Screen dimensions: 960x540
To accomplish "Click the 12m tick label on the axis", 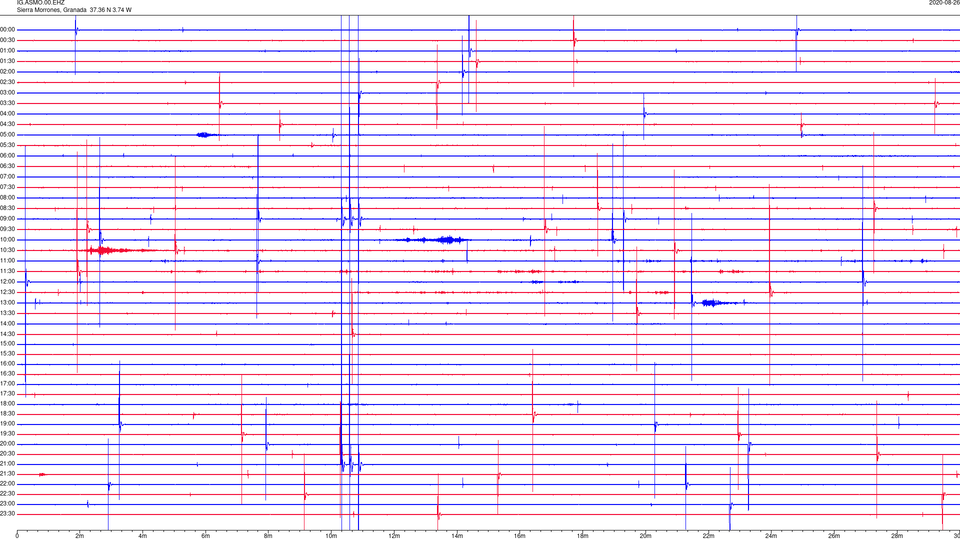I will (x=394, y=536).
